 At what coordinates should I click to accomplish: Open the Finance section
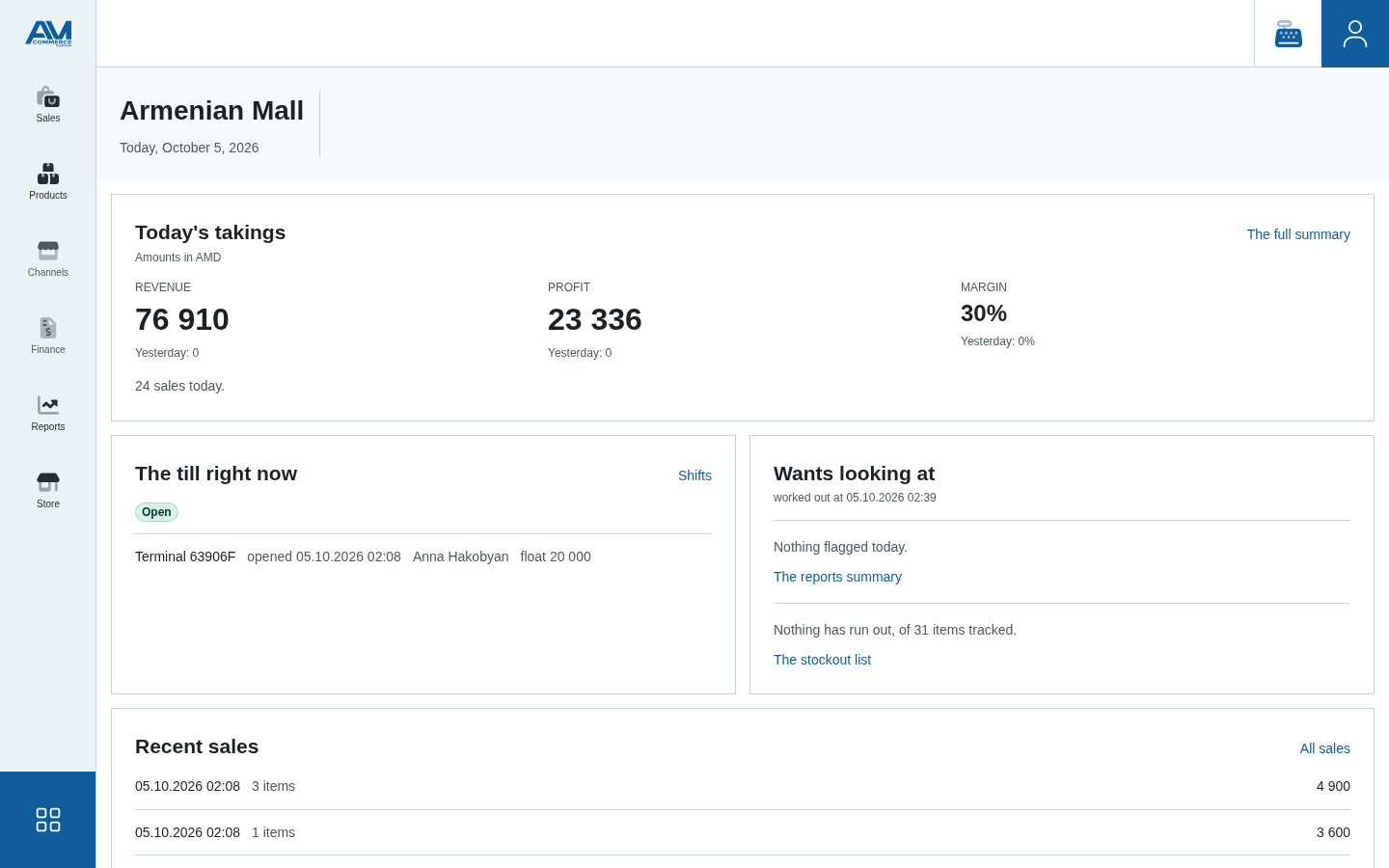[48, 337]
